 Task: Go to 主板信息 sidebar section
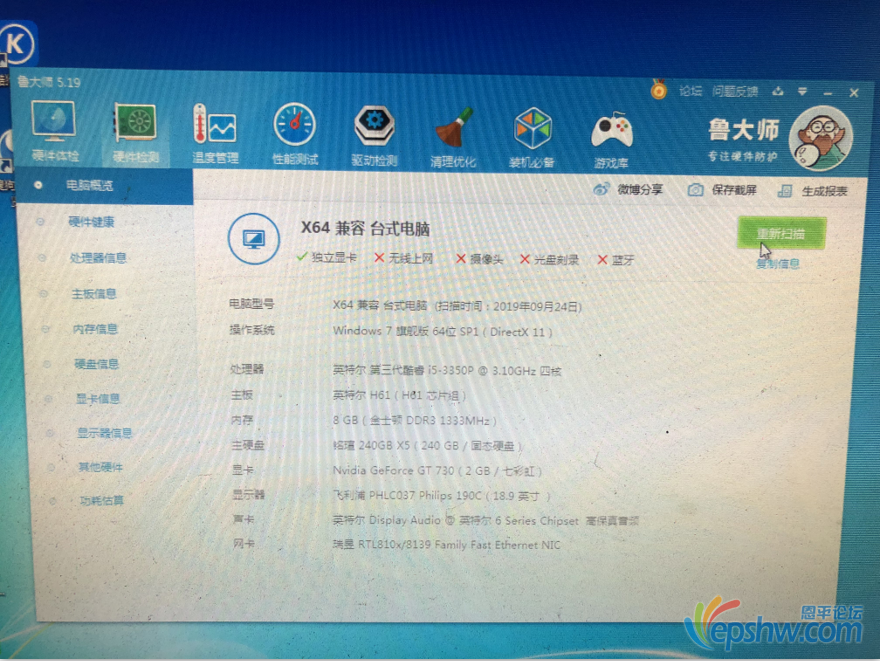[x=94, y=293]
